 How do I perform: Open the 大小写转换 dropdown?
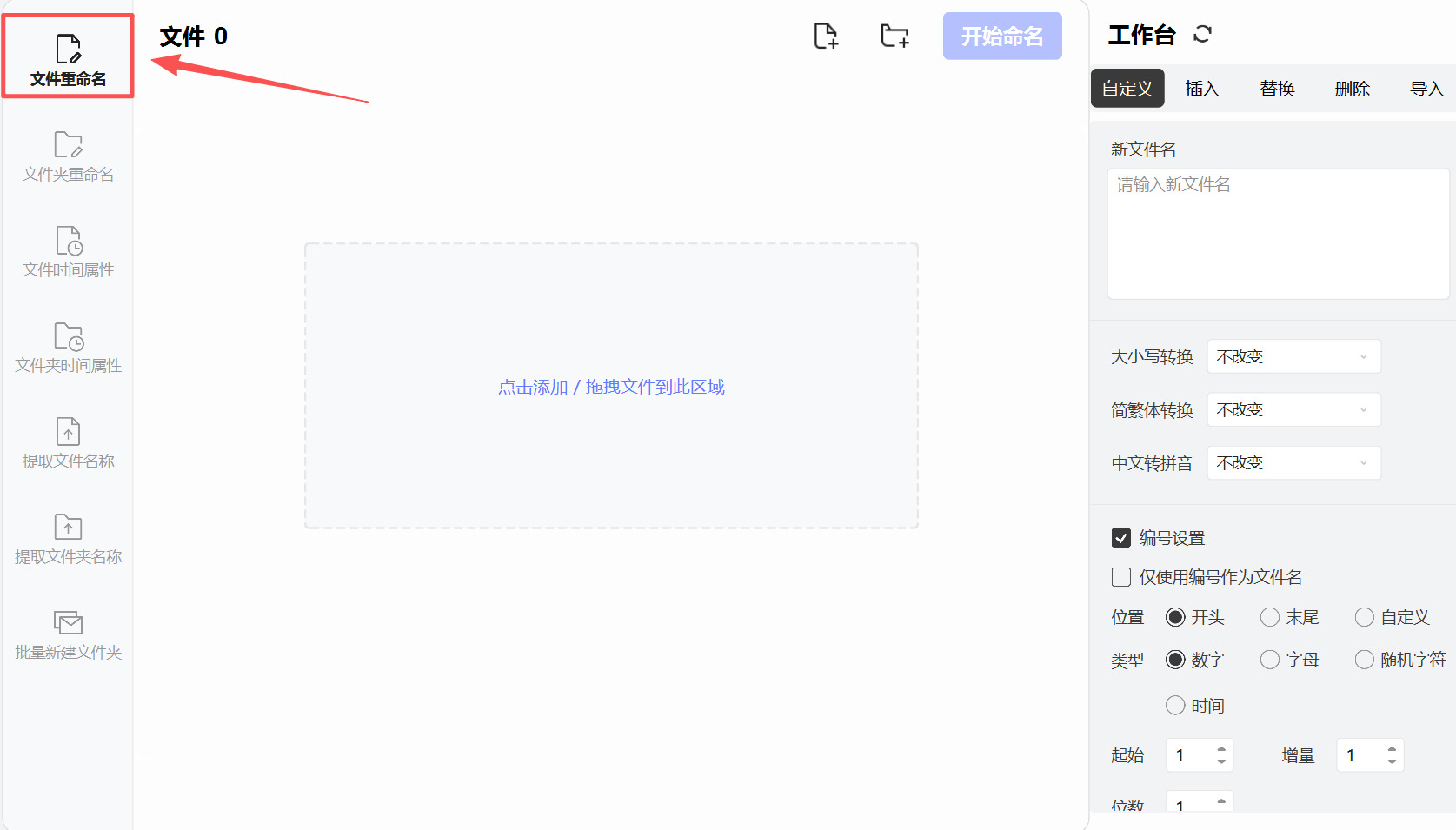pos(1293,356)
